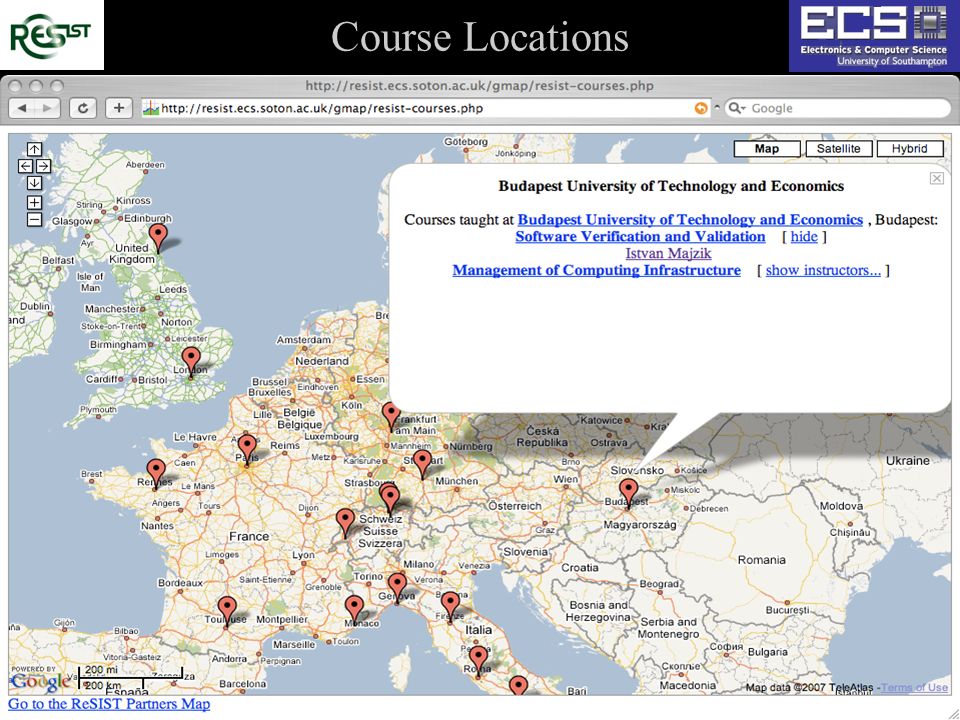The image size is (960, 720).
Task: Go forward using browser forward arrow
Action: [48, 108]
